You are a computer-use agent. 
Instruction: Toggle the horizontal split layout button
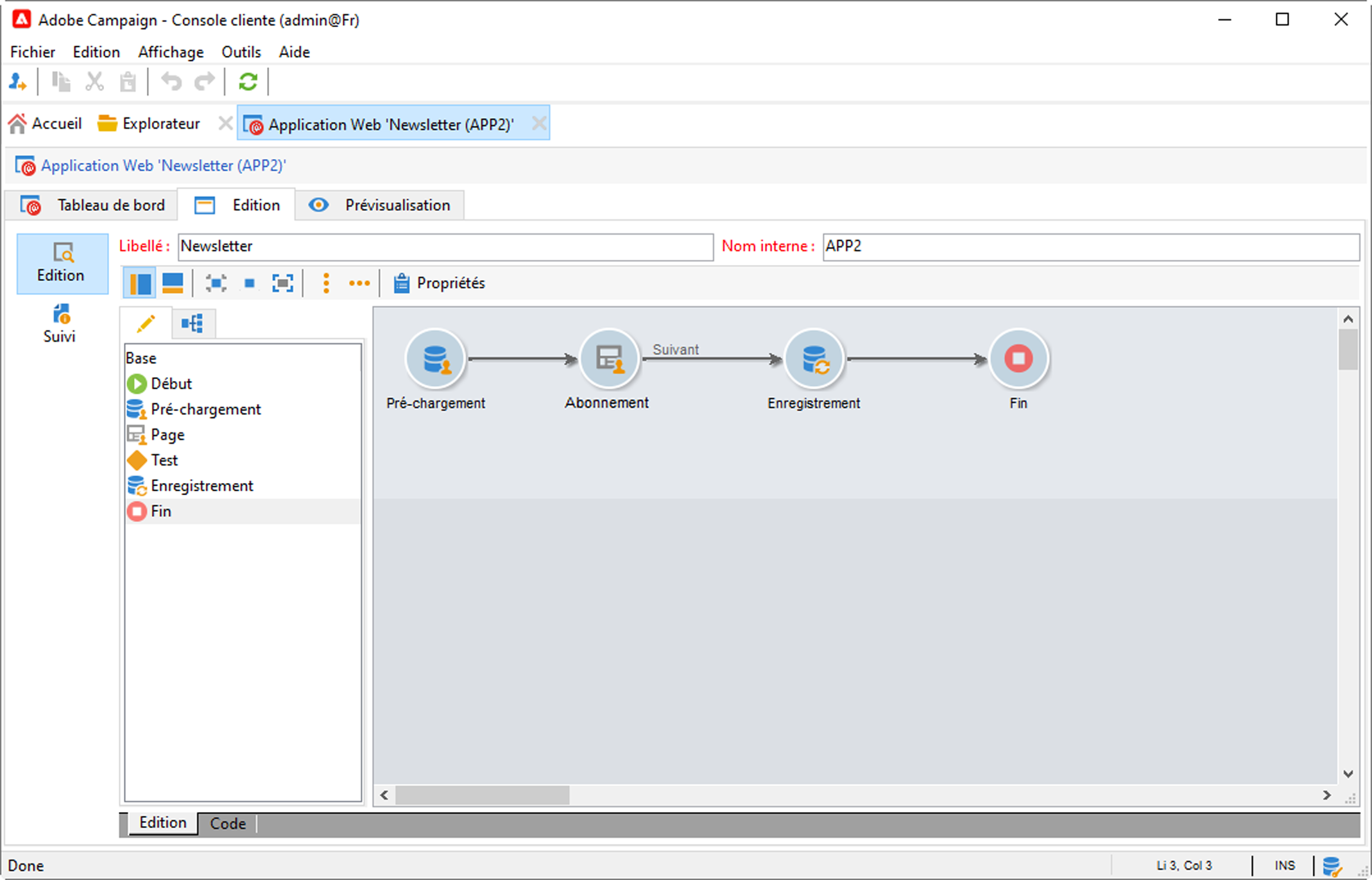(x=173, y=283)
